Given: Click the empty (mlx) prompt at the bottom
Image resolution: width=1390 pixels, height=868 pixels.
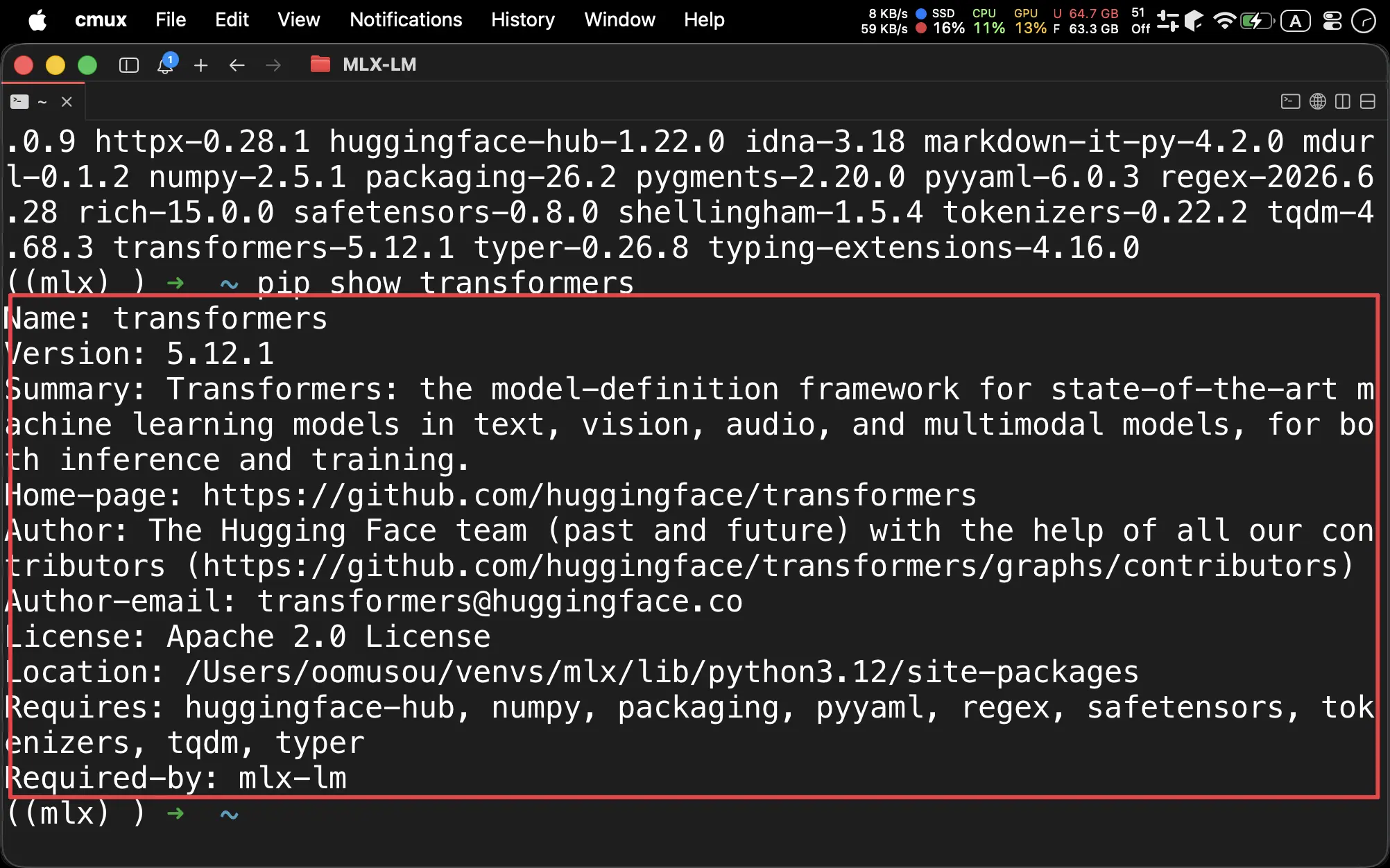Looking at the screenshot, I should point(123,813).
